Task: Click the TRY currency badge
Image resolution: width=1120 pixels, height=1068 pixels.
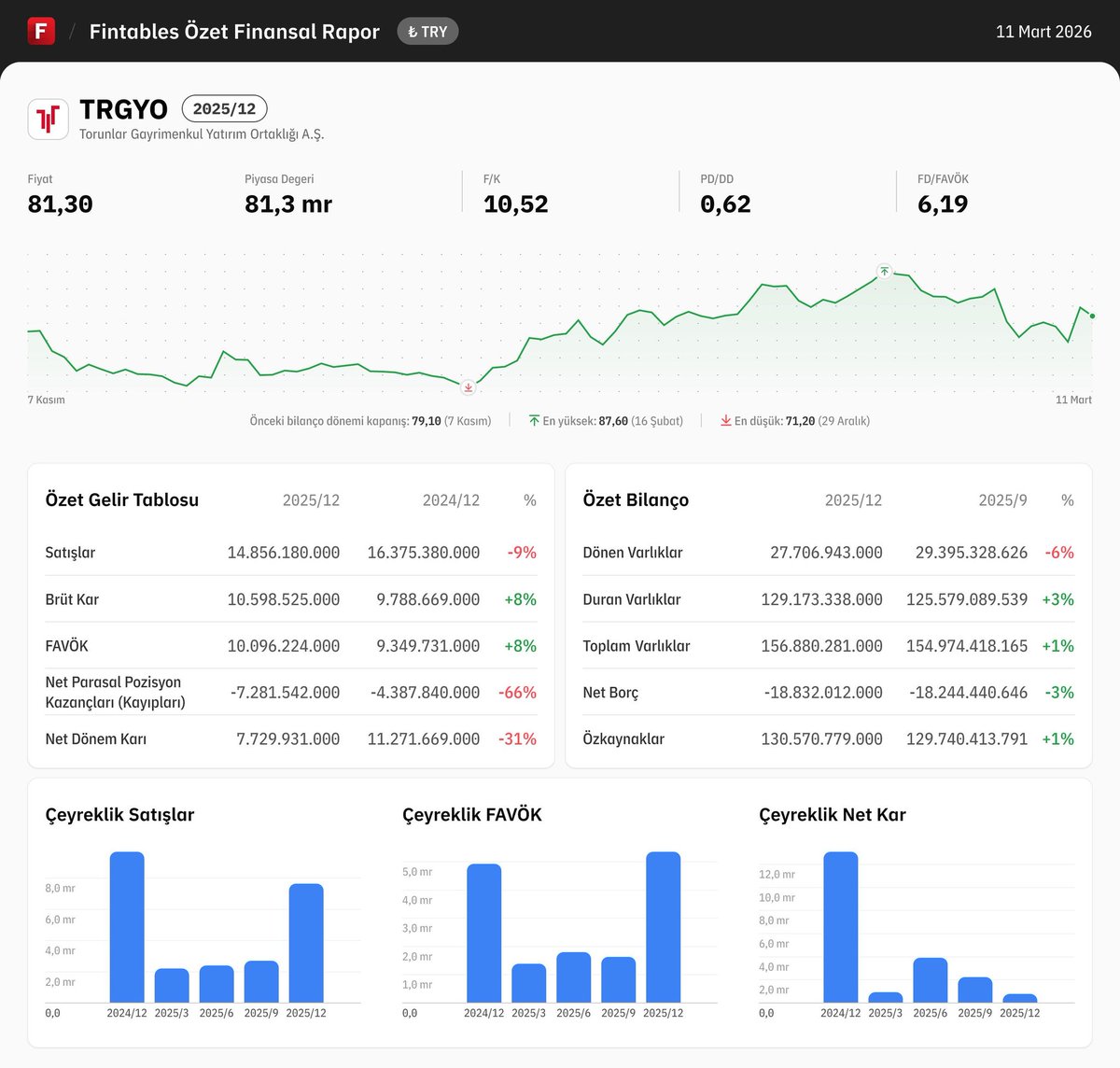Action: [x=427, y=32]
